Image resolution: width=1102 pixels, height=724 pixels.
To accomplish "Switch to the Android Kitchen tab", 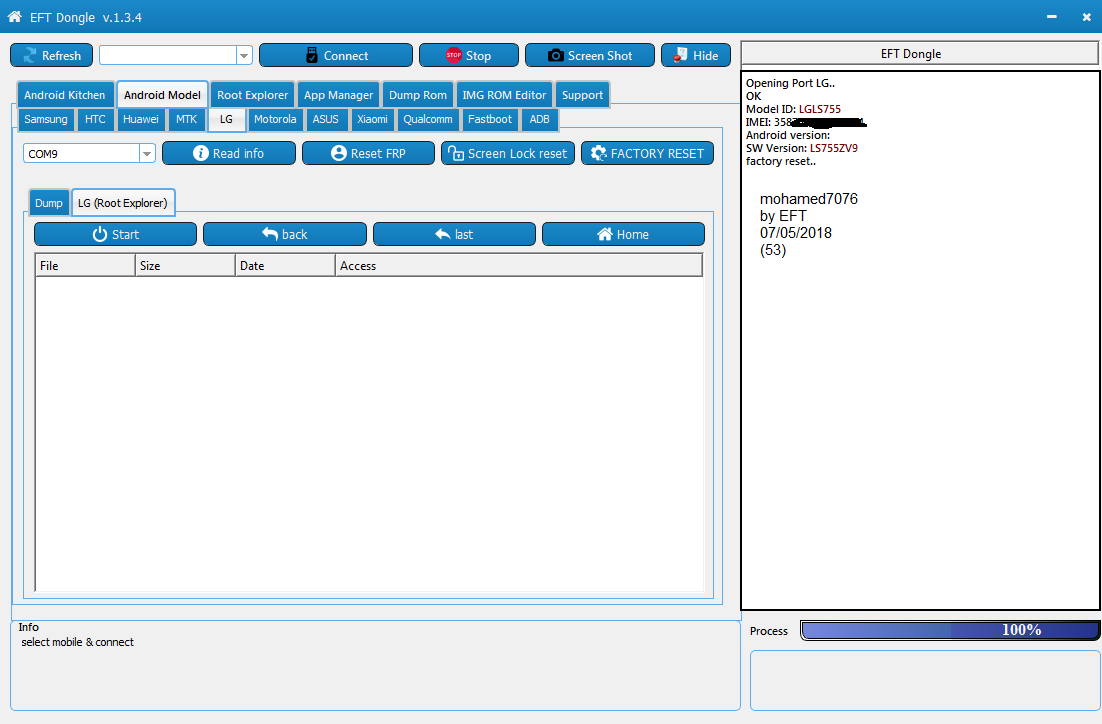I will click(x=65, y=95).
